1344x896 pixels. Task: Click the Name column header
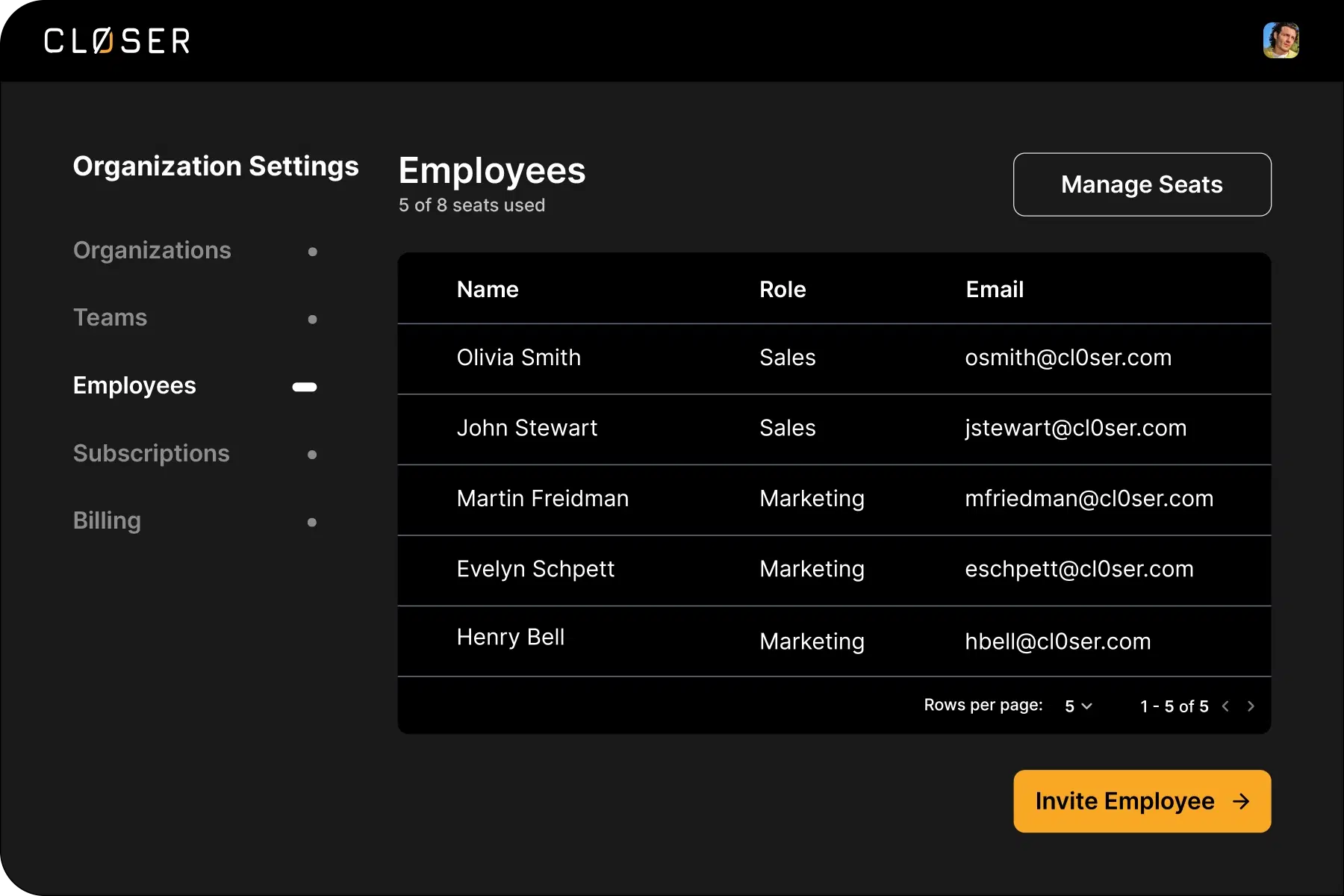coord(488,290)
